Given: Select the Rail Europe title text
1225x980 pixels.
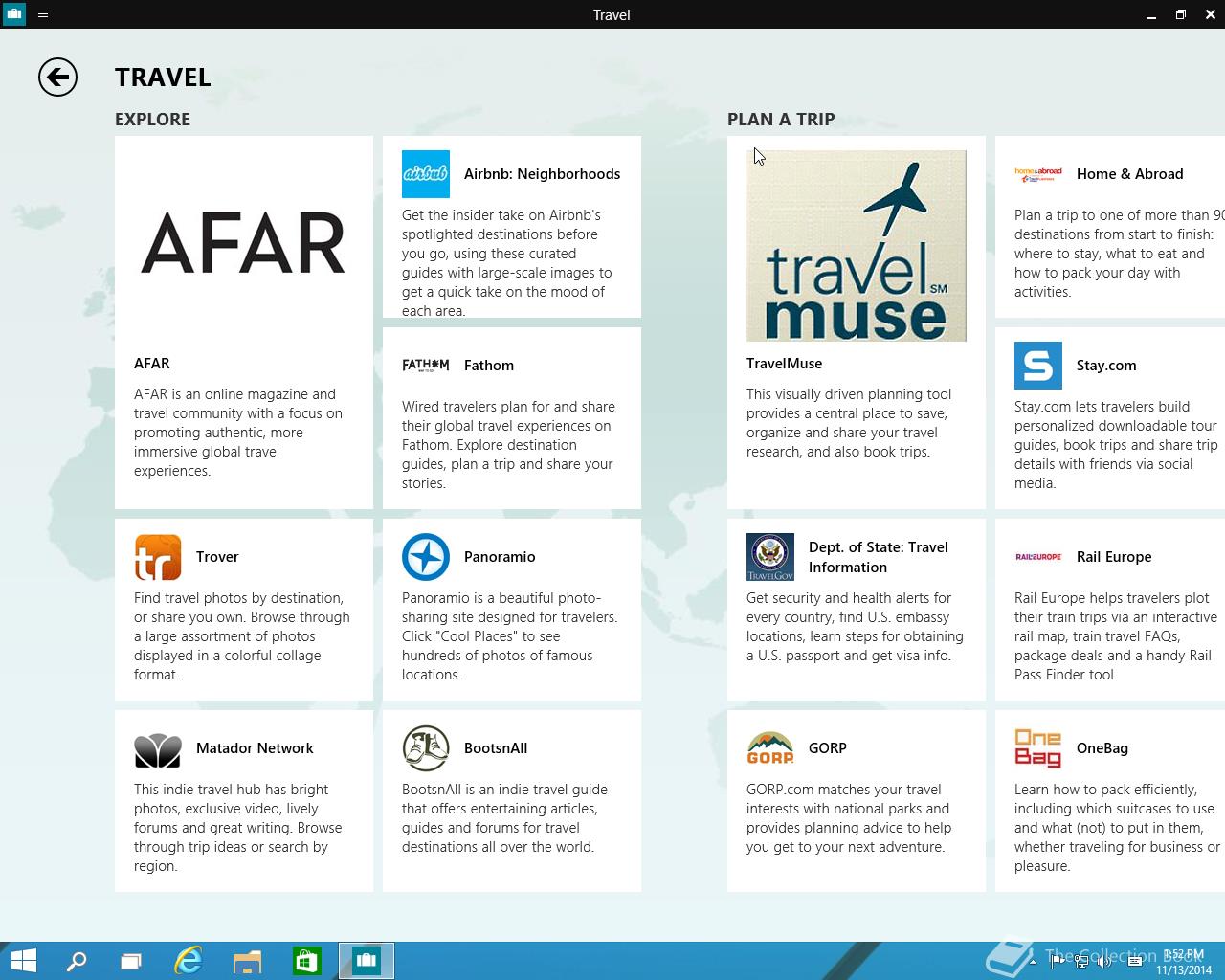Looking at the screenshot, I should [1114, 557].
